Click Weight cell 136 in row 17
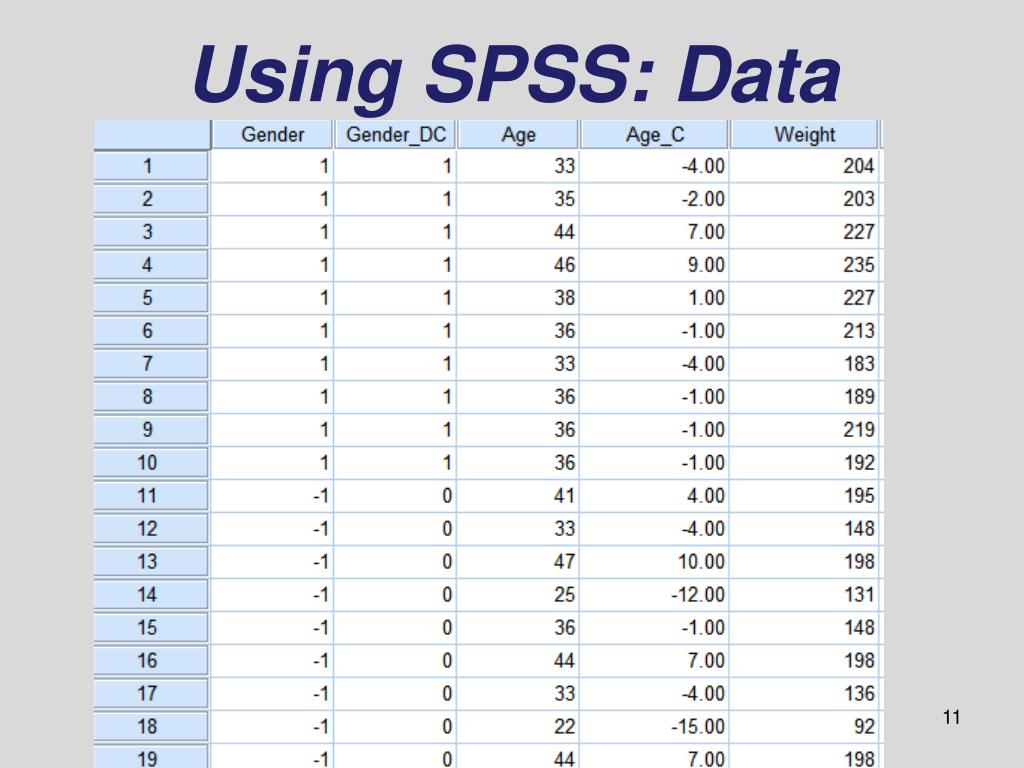This screenshot has height=768, width=1024. (804, 694)
